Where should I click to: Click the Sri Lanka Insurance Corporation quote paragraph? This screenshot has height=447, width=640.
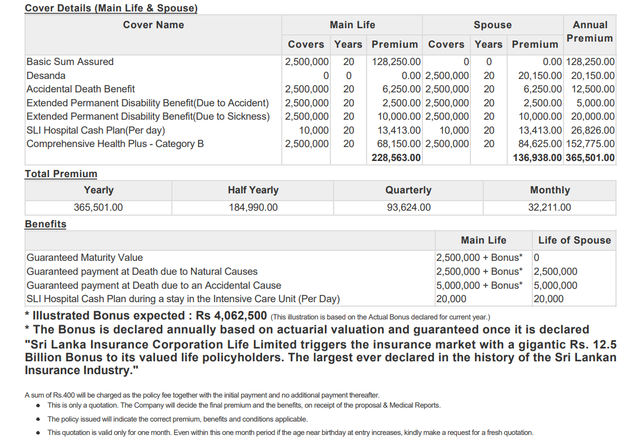pyautogui.click(x=320, y=358)
